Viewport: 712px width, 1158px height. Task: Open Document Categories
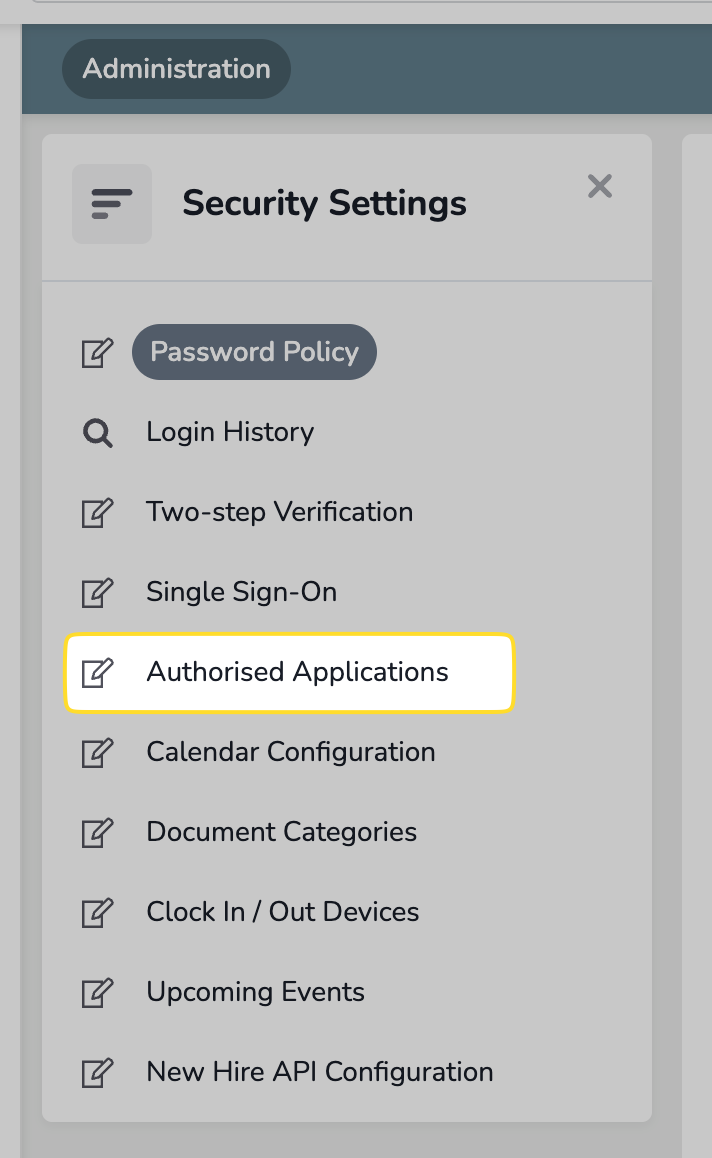coord(281,832)
